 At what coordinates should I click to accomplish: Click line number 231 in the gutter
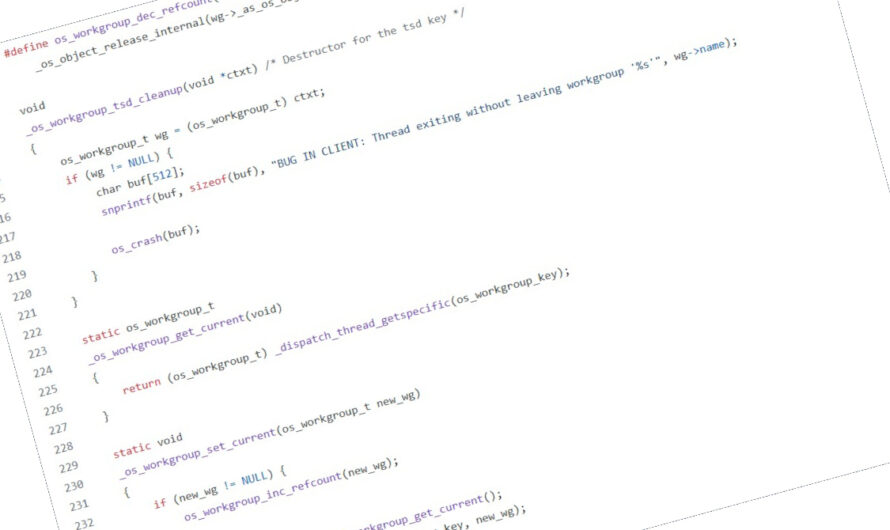click(77, 505)
